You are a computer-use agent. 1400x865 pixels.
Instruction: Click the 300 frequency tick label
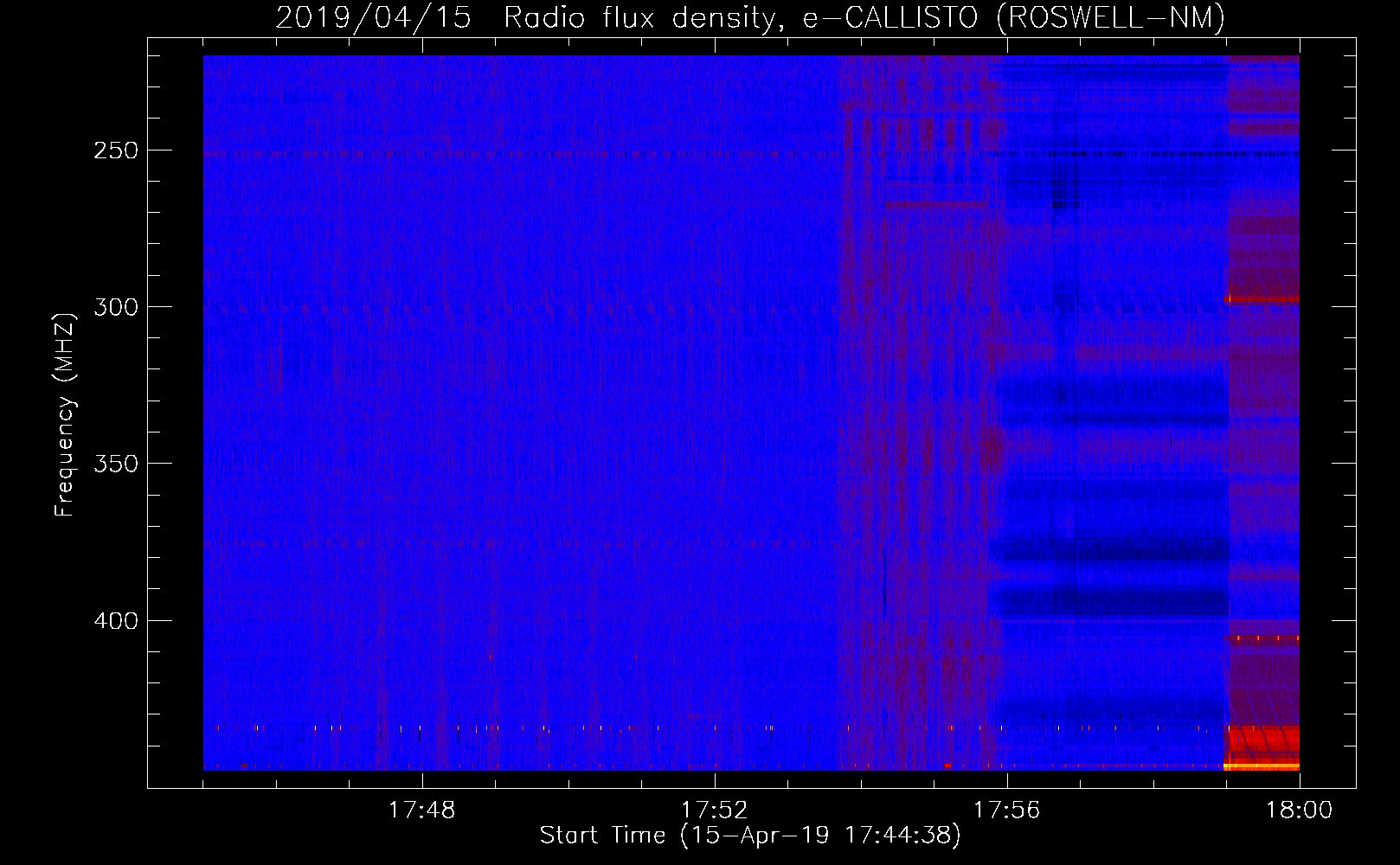116,307
